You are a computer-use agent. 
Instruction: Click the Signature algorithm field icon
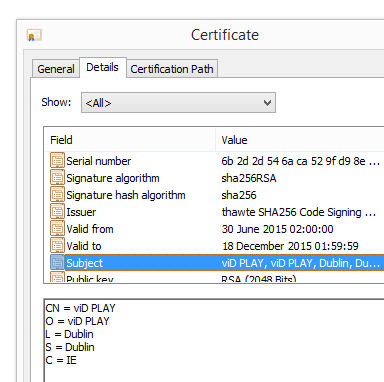(x=57, y=178)
